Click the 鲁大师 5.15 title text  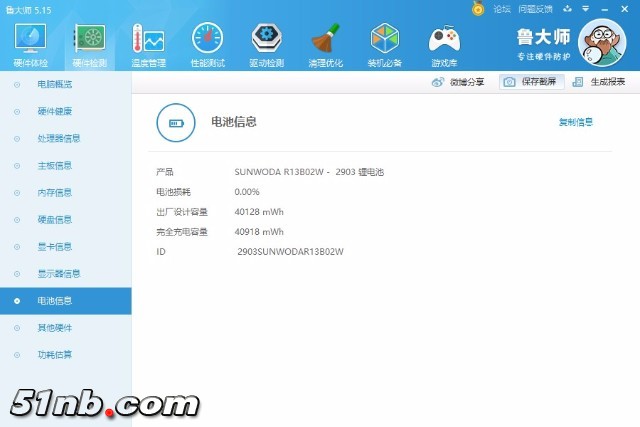click(x=29, y=10)
